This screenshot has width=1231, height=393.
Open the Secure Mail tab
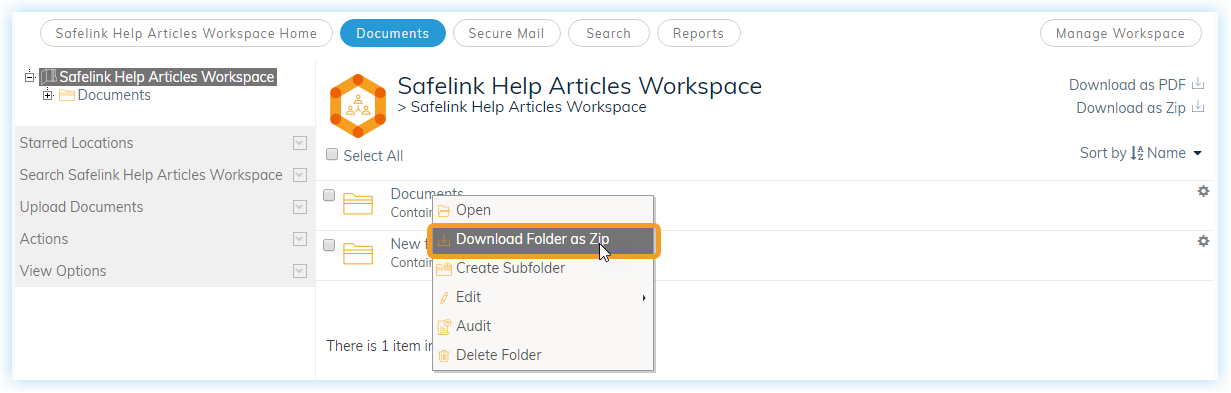tap(507, 33)
